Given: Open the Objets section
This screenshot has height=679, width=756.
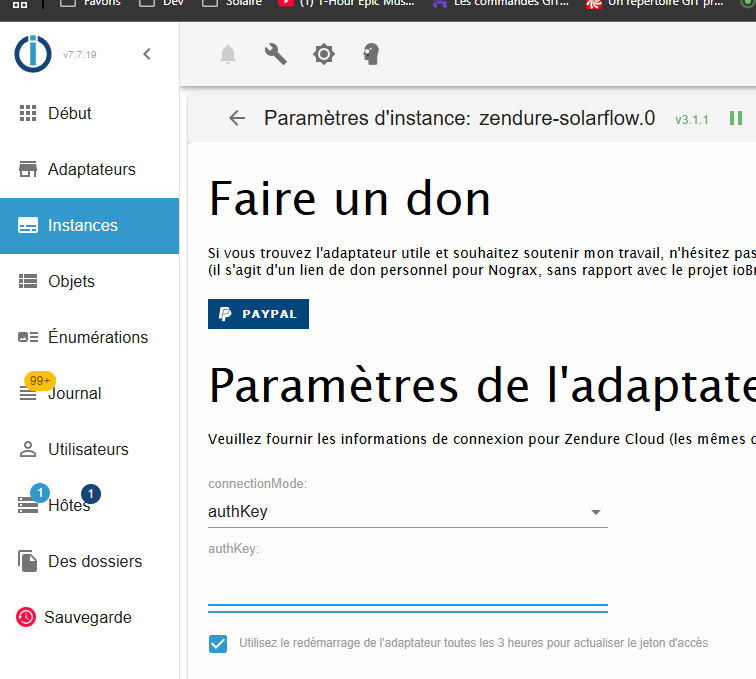Looking at the screenshot, I should click(89, 281).
